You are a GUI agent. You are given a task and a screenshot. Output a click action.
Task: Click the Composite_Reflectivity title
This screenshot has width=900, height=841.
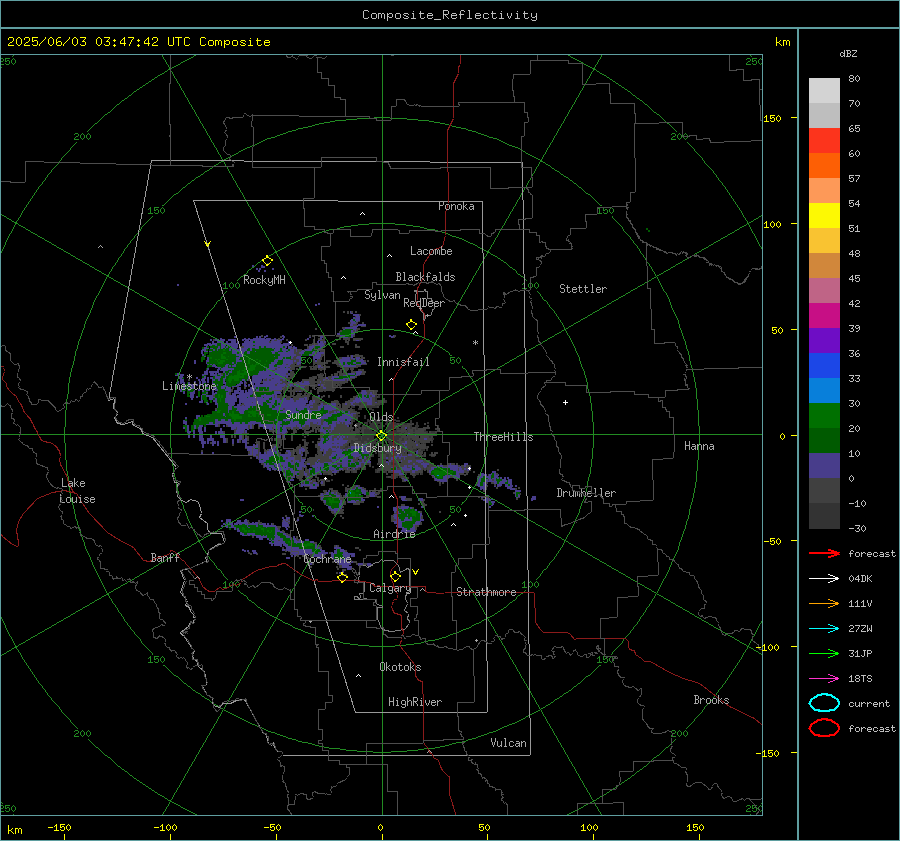[450, 15]
